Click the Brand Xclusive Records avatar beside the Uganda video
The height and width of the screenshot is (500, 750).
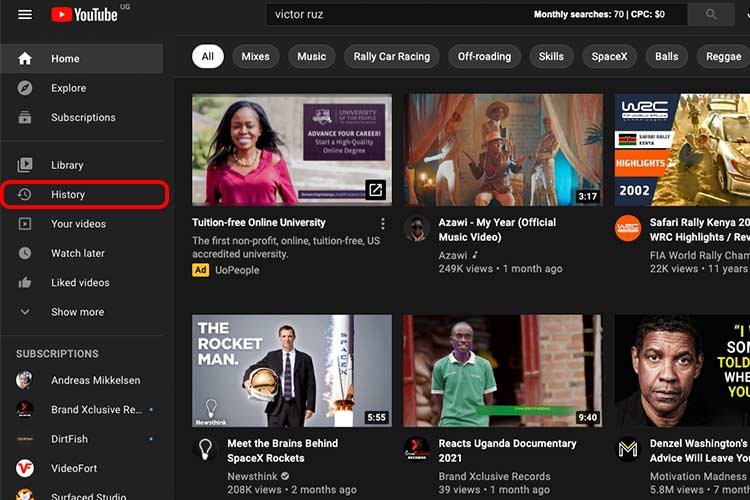(x=417, y=449)
